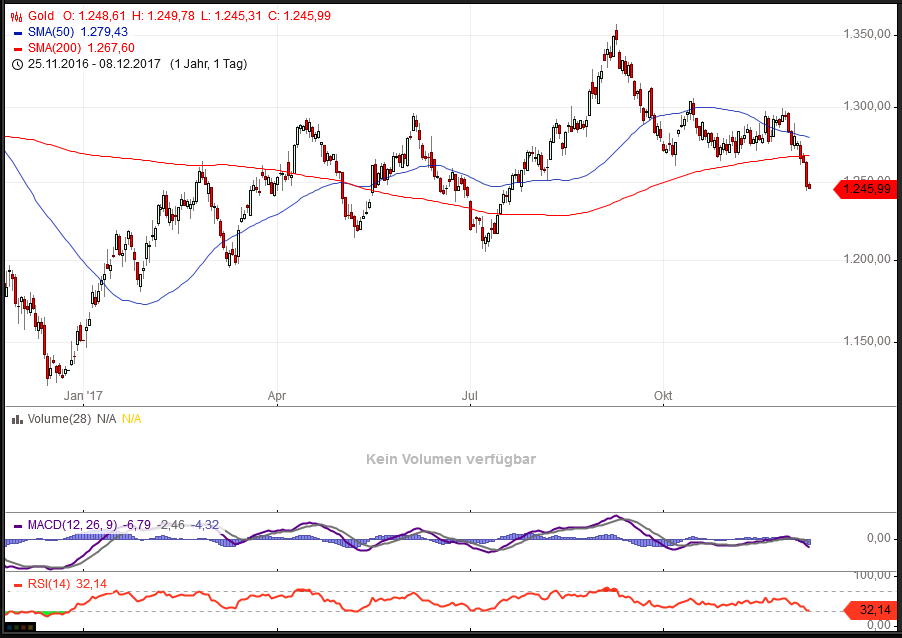This screenshot has height=638, width=902.
Task: Click the gray N/A volume value
Action: tap(106, 419)
